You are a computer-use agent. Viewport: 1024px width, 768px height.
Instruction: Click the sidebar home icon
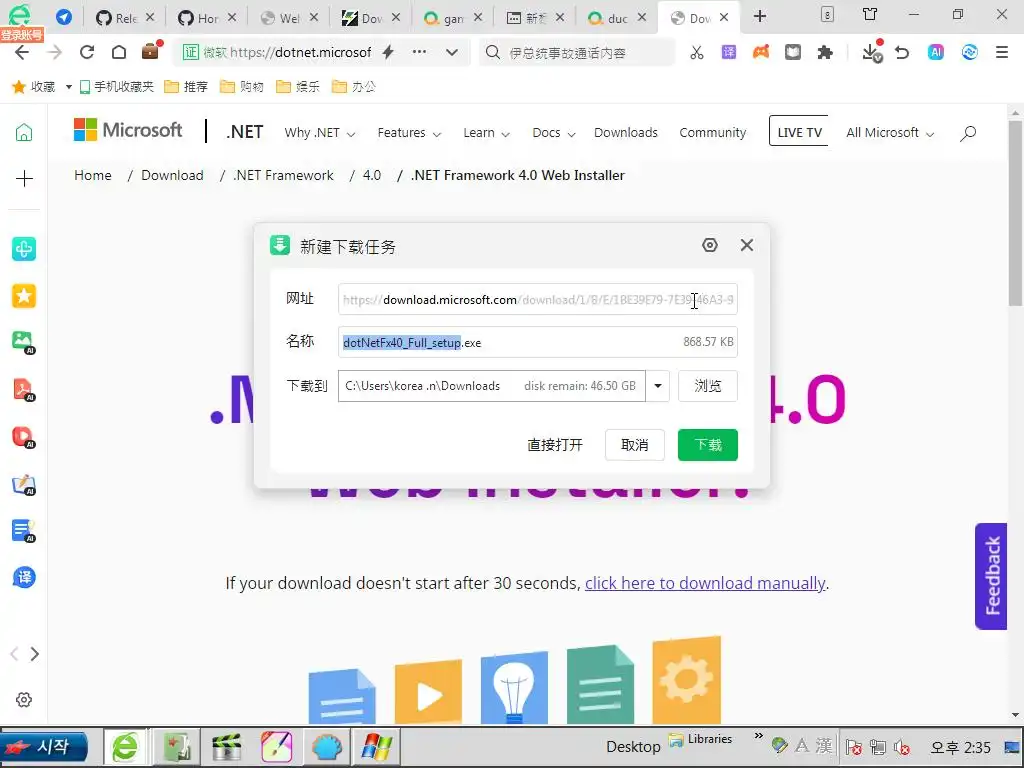pyautogui.click(x=24, y=133)
